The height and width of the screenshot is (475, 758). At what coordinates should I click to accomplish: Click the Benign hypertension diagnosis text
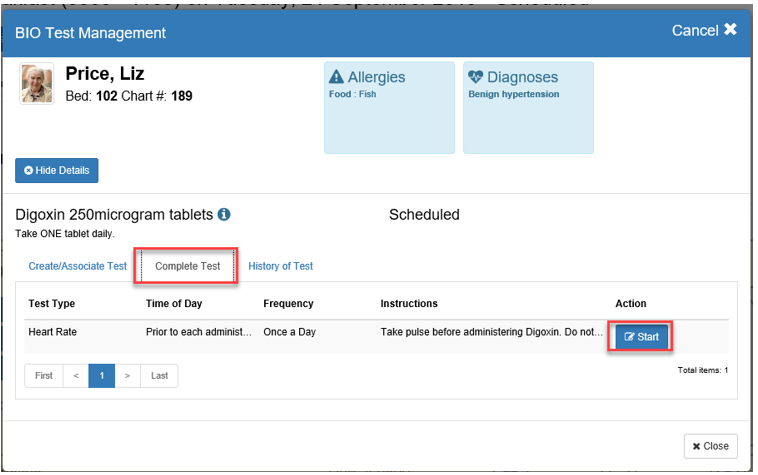[514, 95]
